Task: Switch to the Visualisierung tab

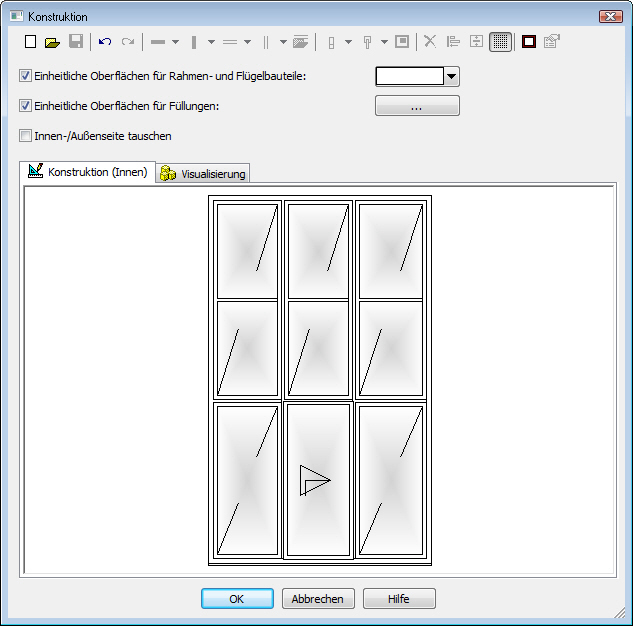Action: coord(203,174)
